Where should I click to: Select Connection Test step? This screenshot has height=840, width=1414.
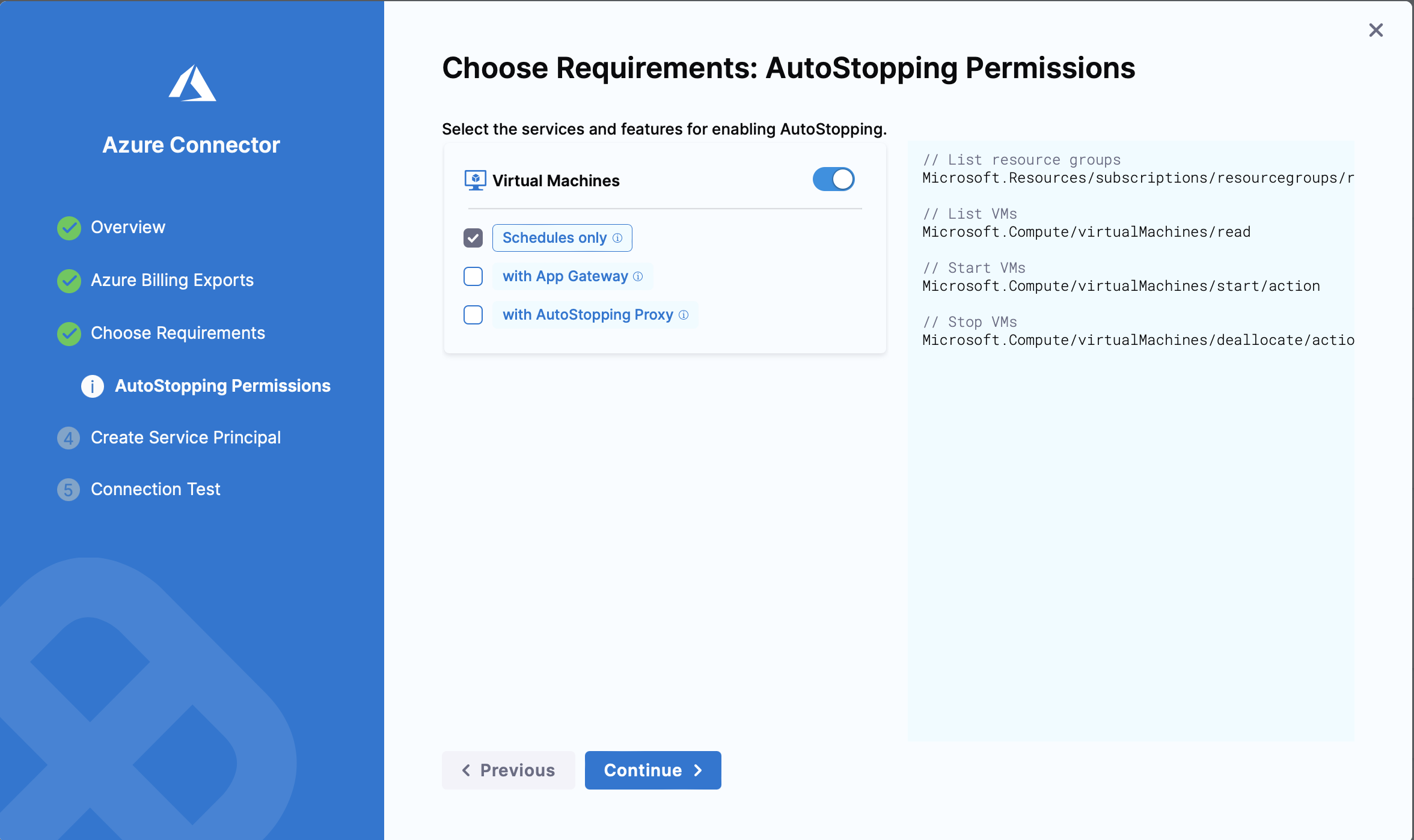click(x=155, y=489)
